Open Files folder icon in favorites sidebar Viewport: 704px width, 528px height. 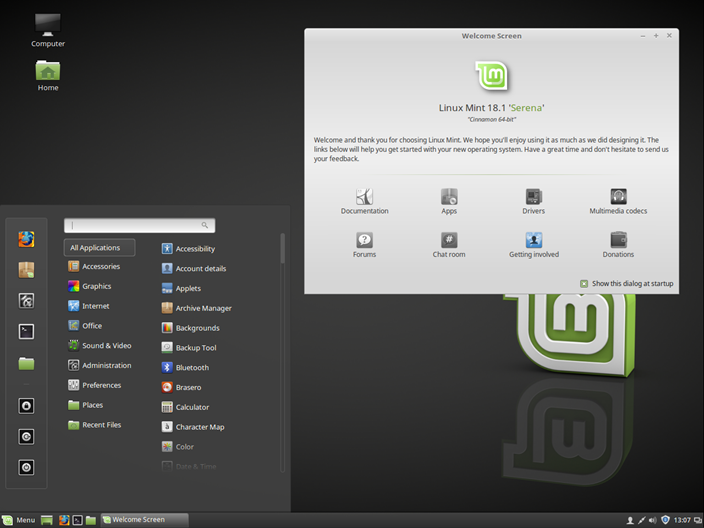[x=26, y=363]
